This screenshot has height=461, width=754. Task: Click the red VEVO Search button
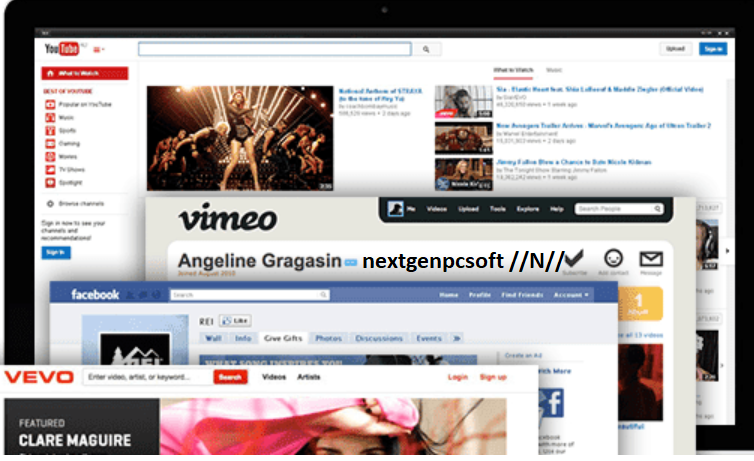[230, 377]
